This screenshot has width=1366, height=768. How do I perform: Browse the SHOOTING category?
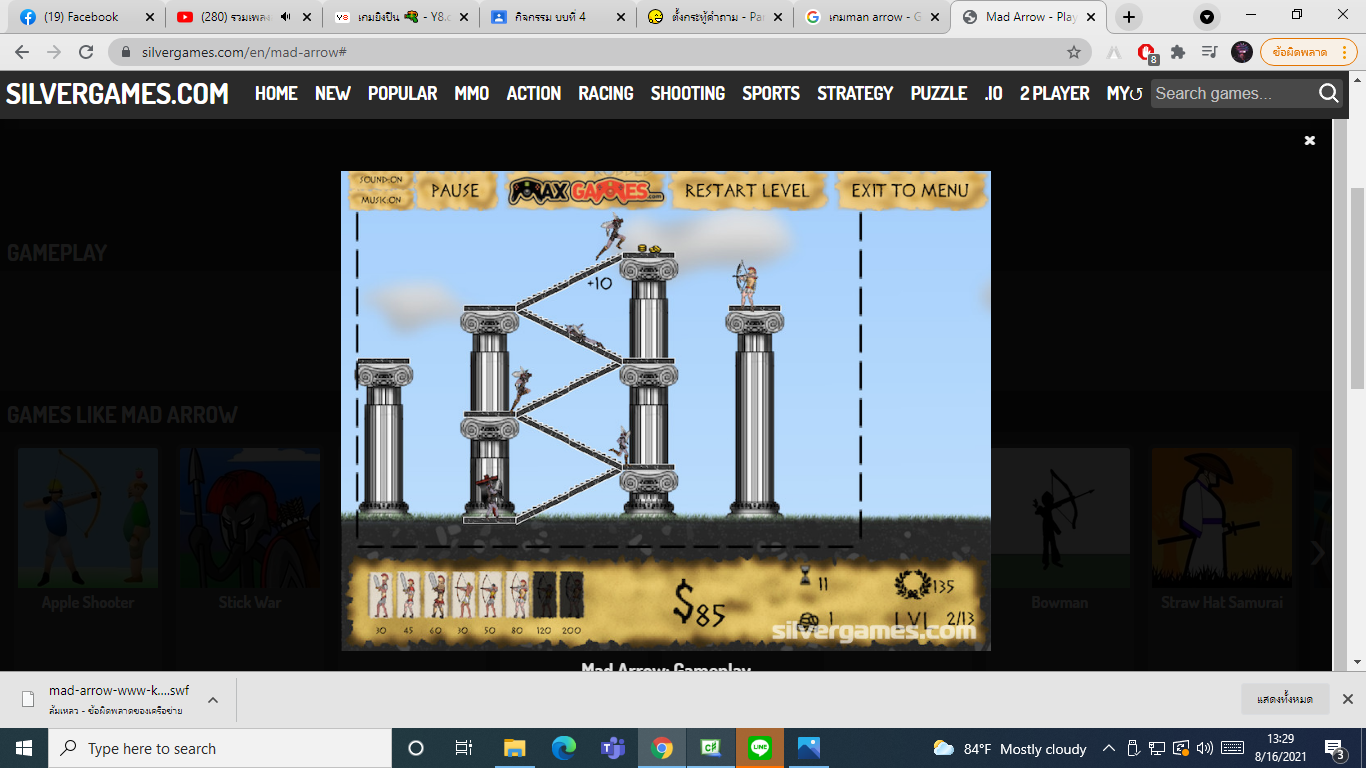(688, 93)
